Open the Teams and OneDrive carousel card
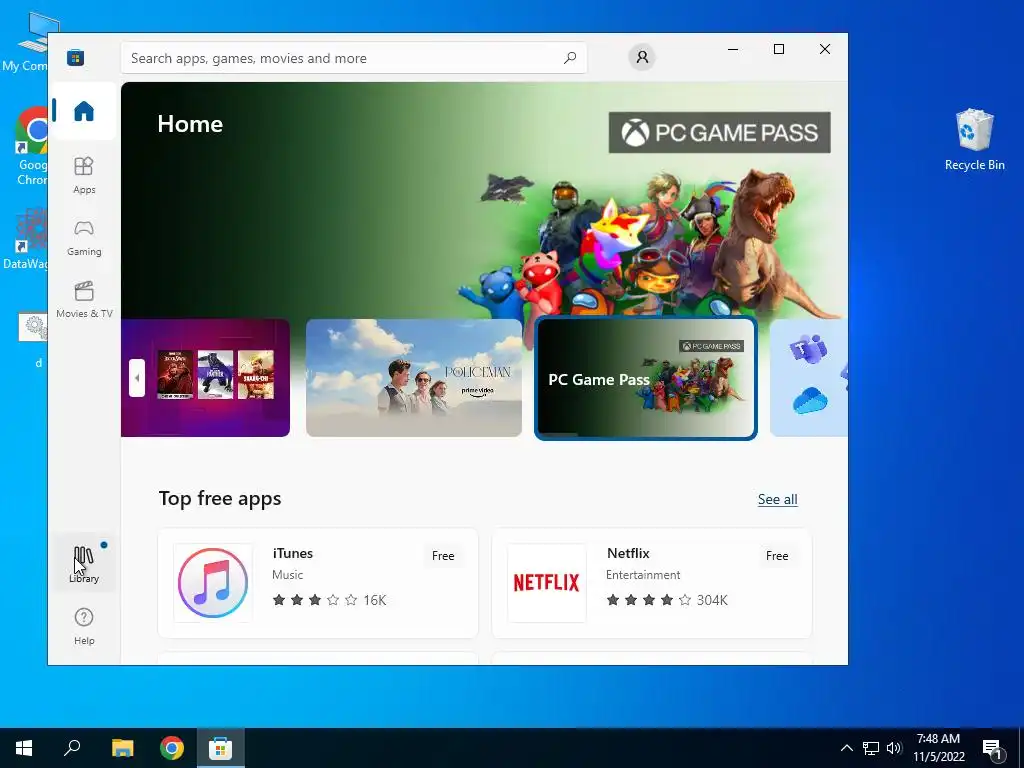The height and width of the screenshot is (768, 1024). pyautogui.click(x=809, y=377)
